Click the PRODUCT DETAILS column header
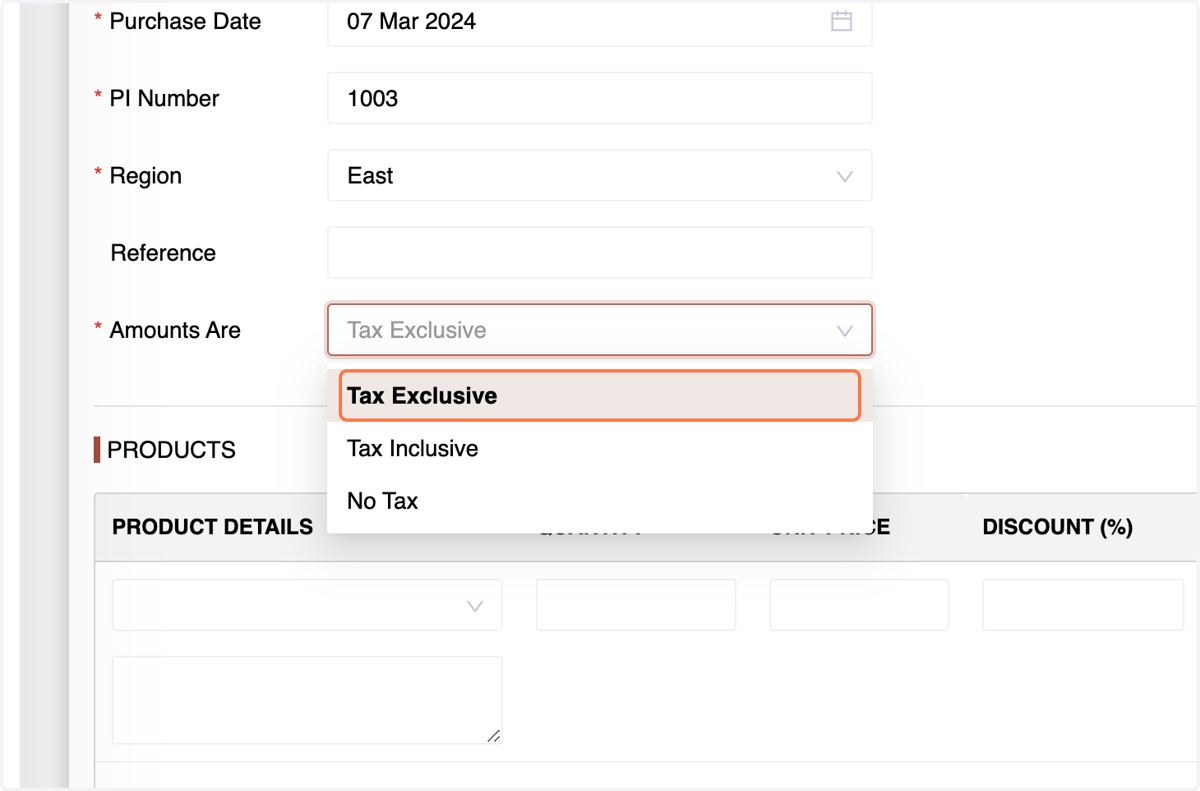1200x791 pixels. 213,527
